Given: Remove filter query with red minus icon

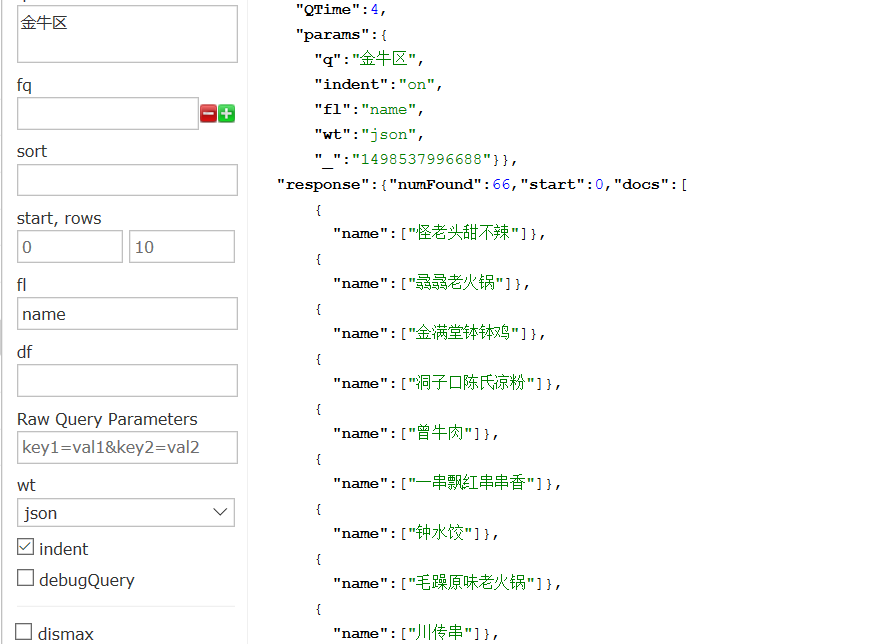Looking at the screenshot, I should pos(209,114).
